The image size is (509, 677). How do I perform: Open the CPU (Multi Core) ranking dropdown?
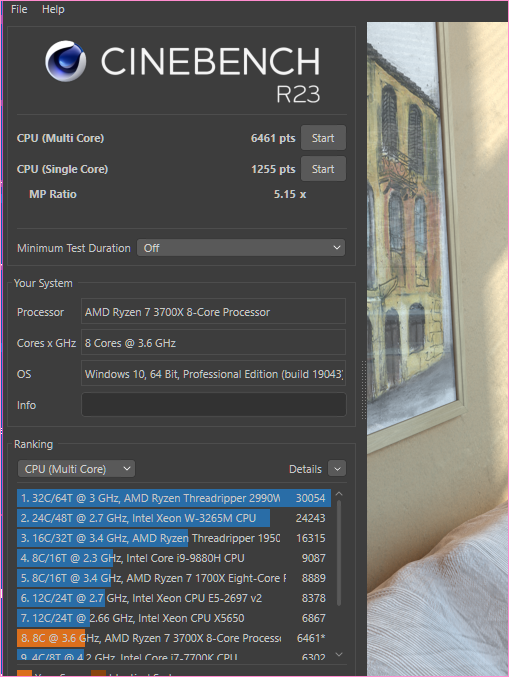point(76,469)
